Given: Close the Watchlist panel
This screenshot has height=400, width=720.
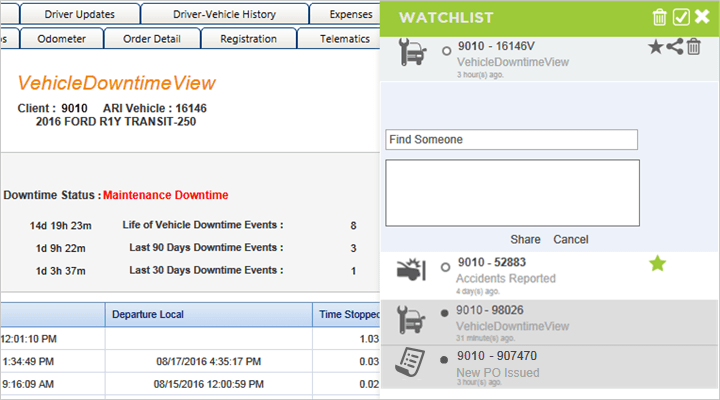Looking at the screenshot, I should [x=703, y=17].
